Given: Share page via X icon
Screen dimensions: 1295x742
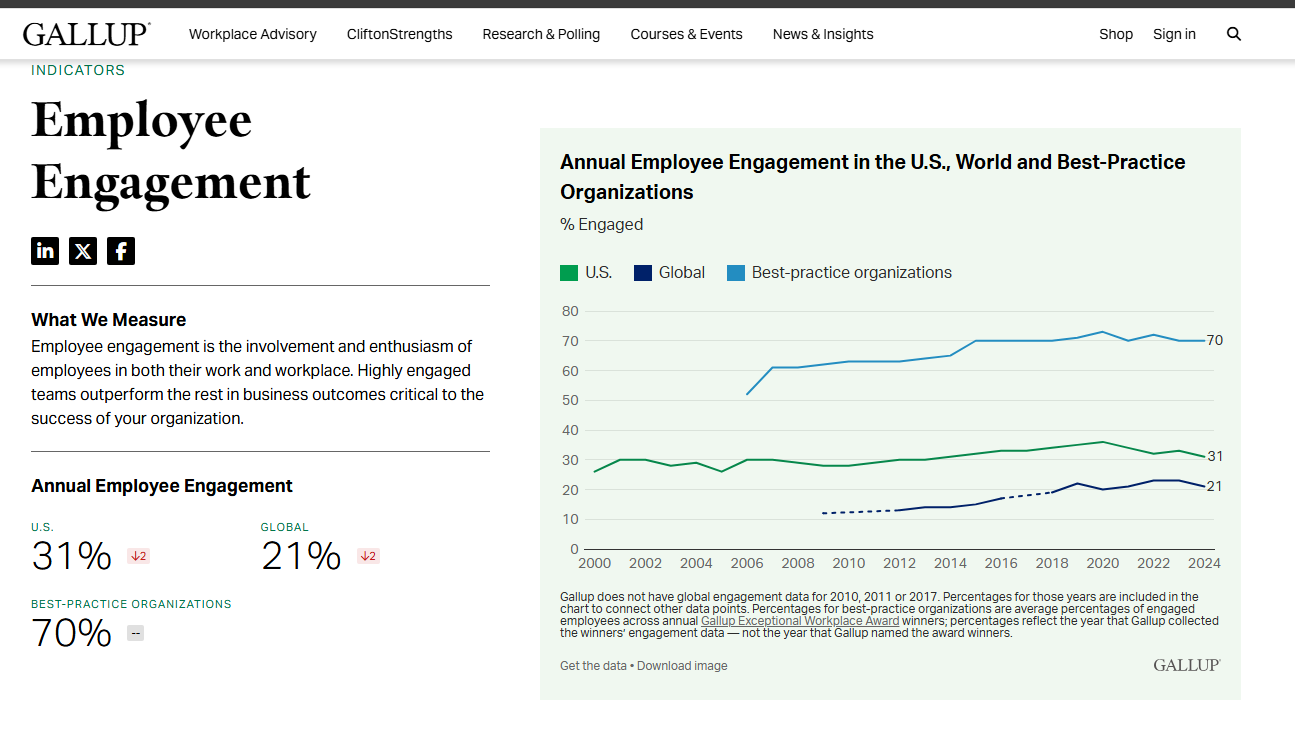Looking at the screenshot, I should (x=83, y=251).
